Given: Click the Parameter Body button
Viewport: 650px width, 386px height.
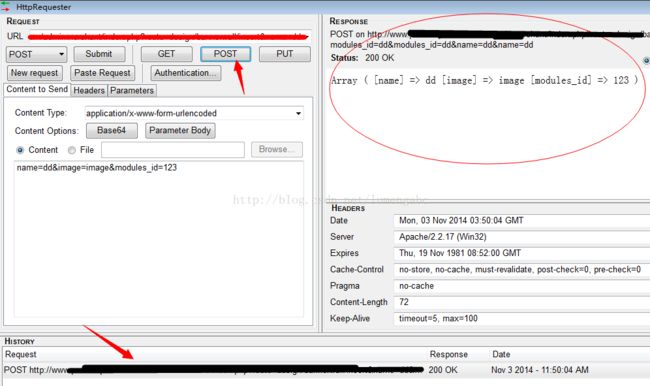Looking at the screenshot, I should coord(180,131).
